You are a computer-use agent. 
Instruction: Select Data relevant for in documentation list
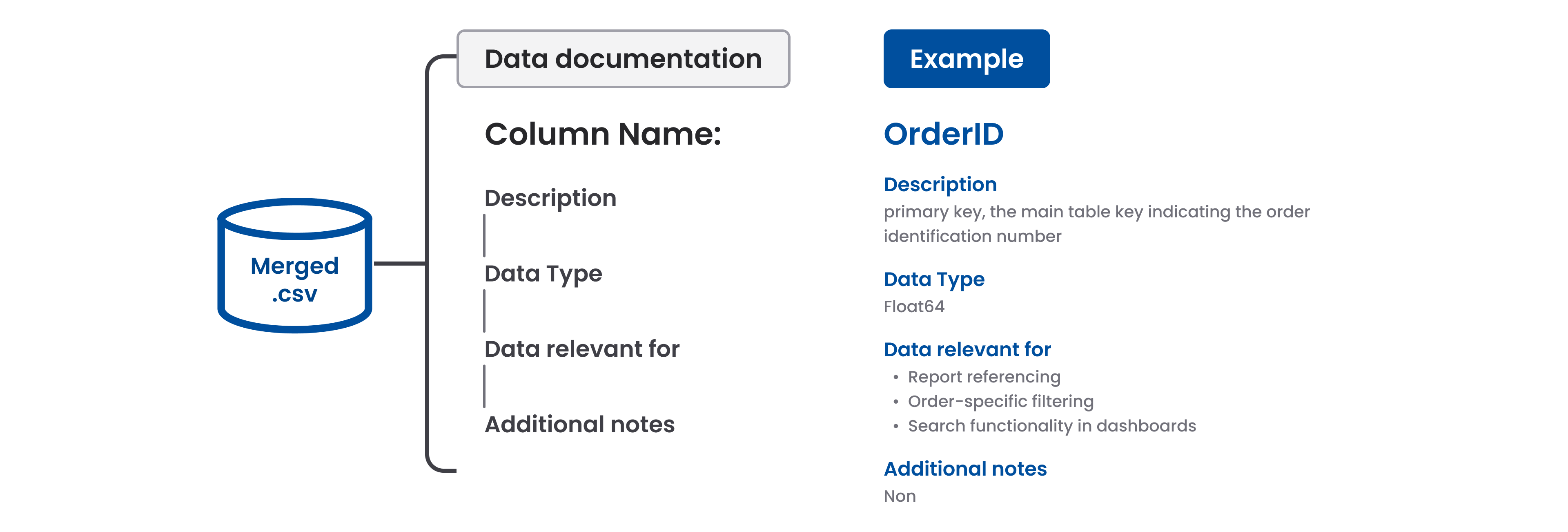(x=581, y=349)
